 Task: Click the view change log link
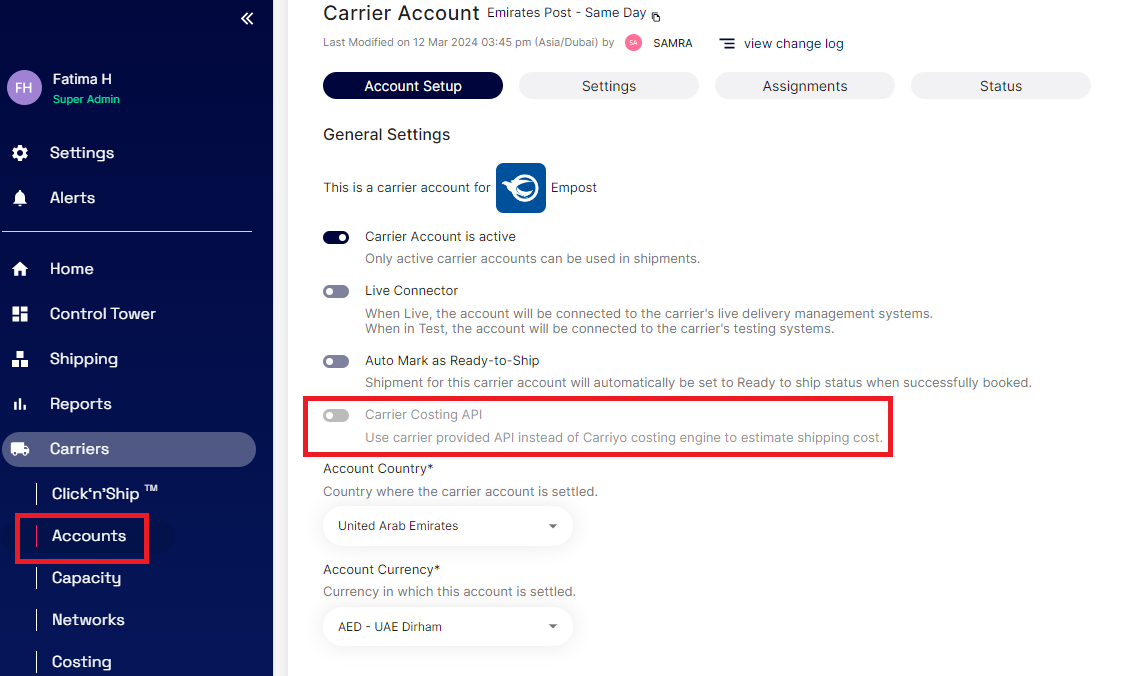click(x=792, y=44)
